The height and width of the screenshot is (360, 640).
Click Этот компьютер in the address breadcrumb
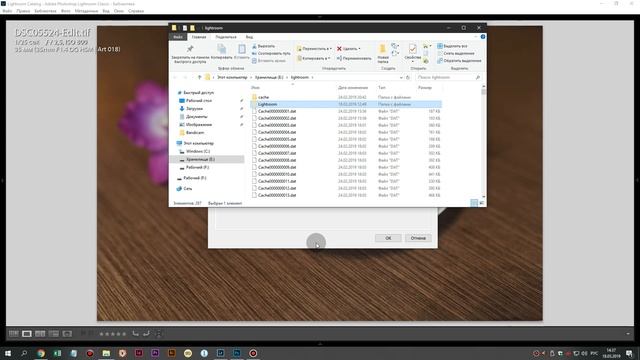point(232,77)
